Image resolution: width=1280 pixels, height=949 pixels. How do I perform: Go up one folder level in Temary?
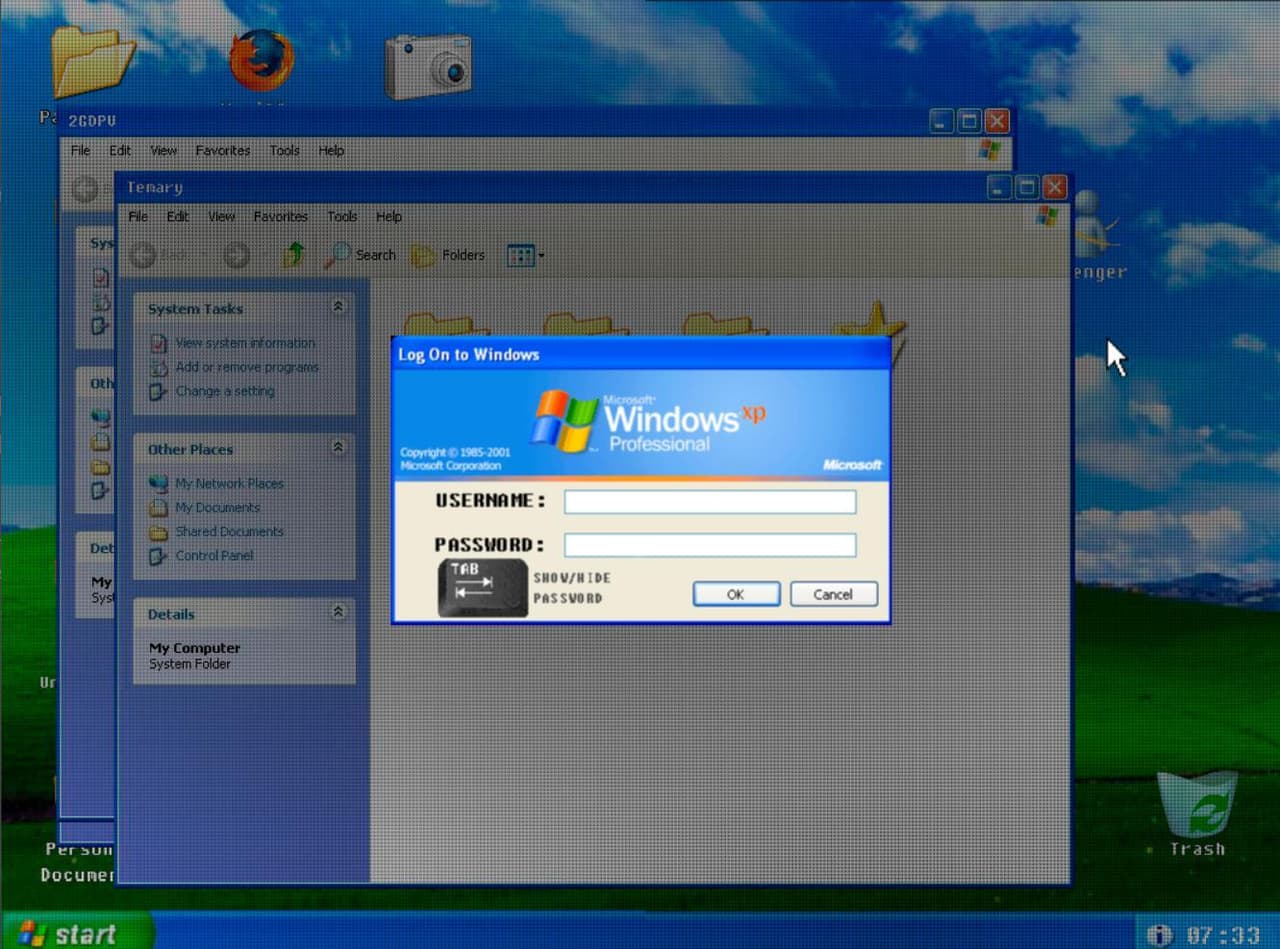pyautogui.click(x=293, y=255)
